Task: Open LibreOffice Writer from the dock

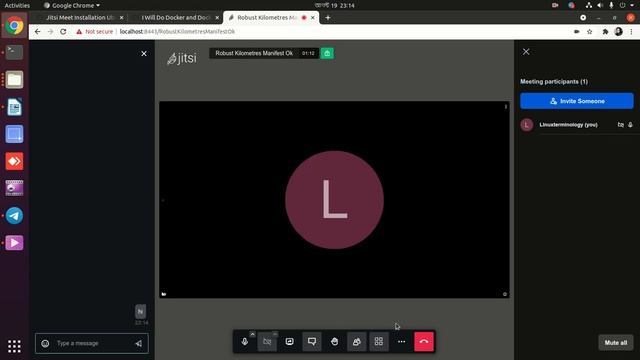Action: pos(14,107)
